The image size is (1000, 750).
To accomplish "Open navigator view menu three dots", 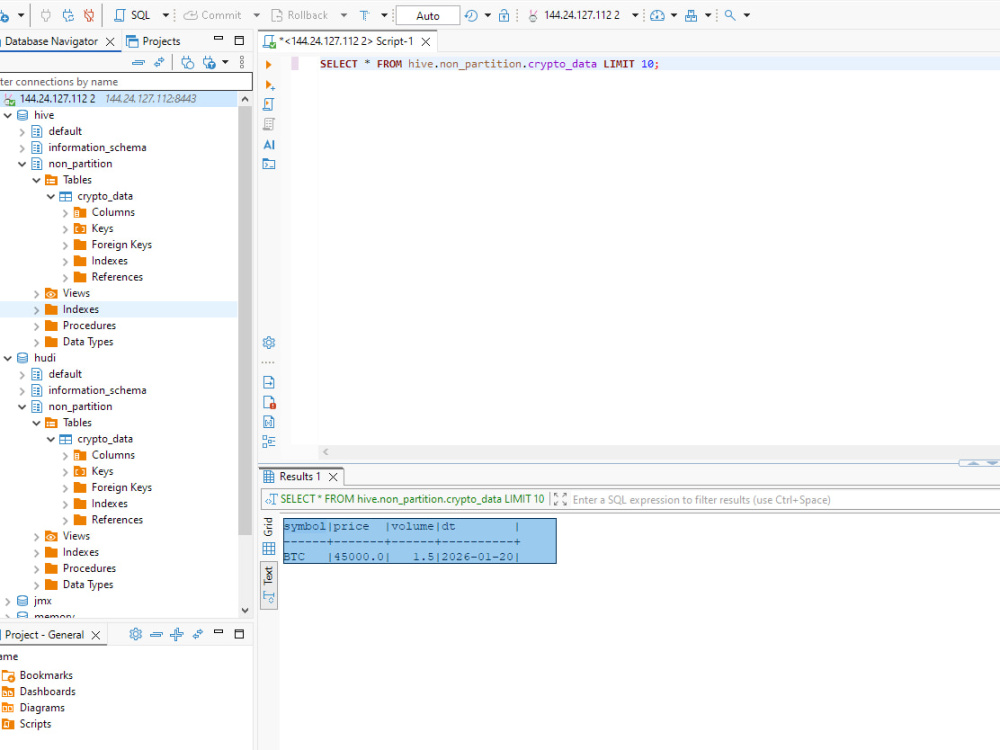I will pos(242,62).
